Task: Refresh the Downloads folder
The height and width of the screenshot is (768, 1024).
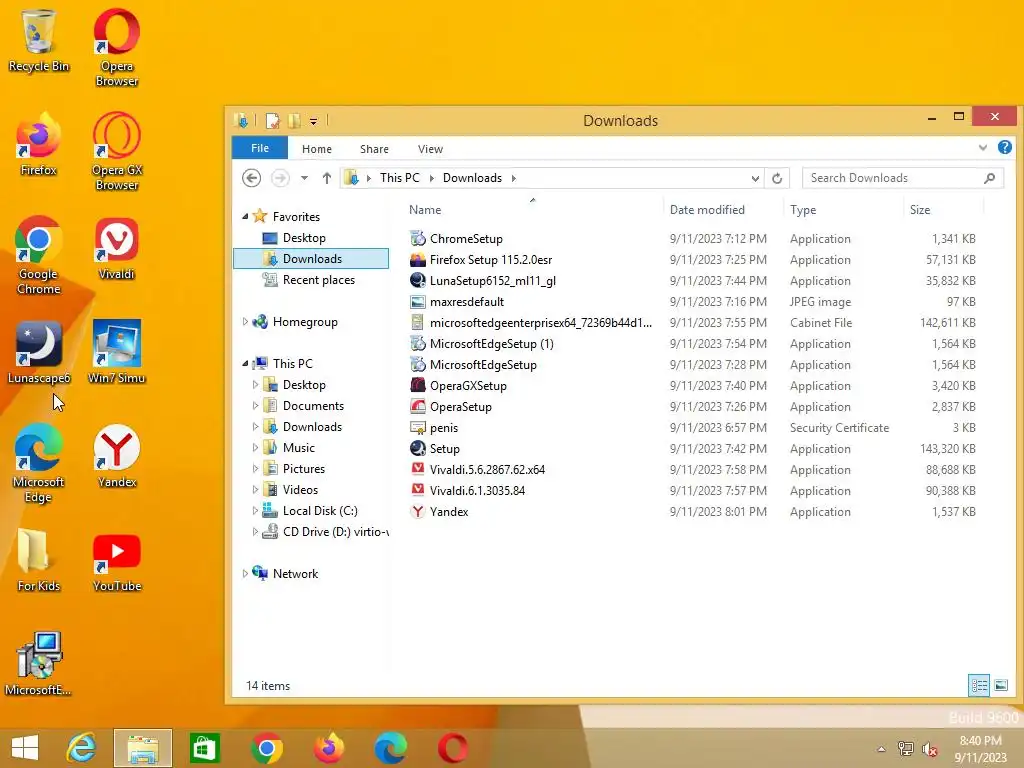Action: pos(776,178)
